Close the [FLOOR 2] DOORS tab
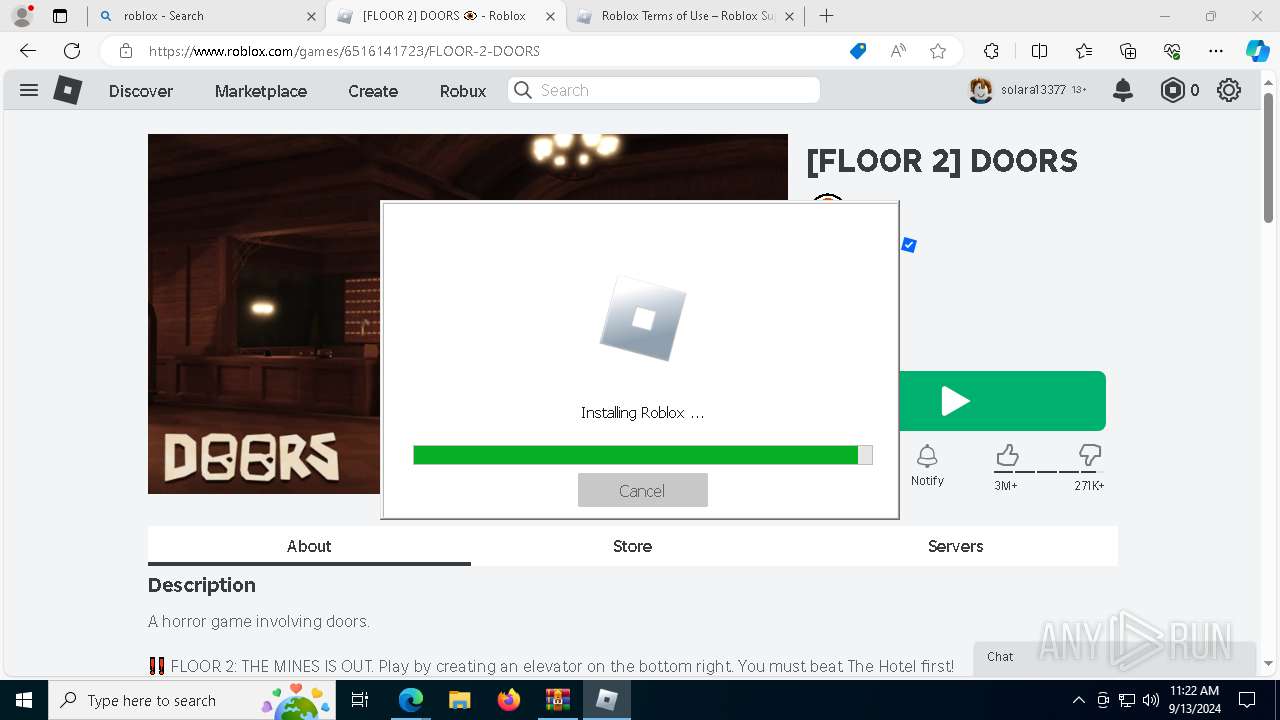Screen dimensions: 1280x720 (x=550, y=16)
